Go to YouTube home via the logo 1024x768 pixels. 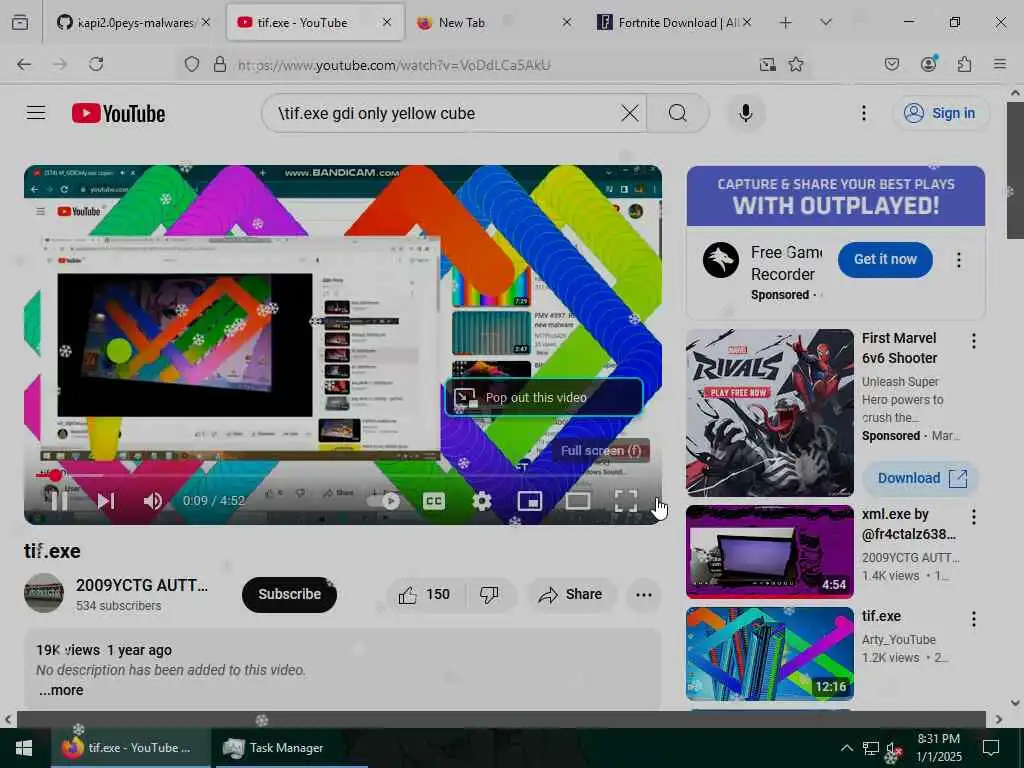coord(118,114)
